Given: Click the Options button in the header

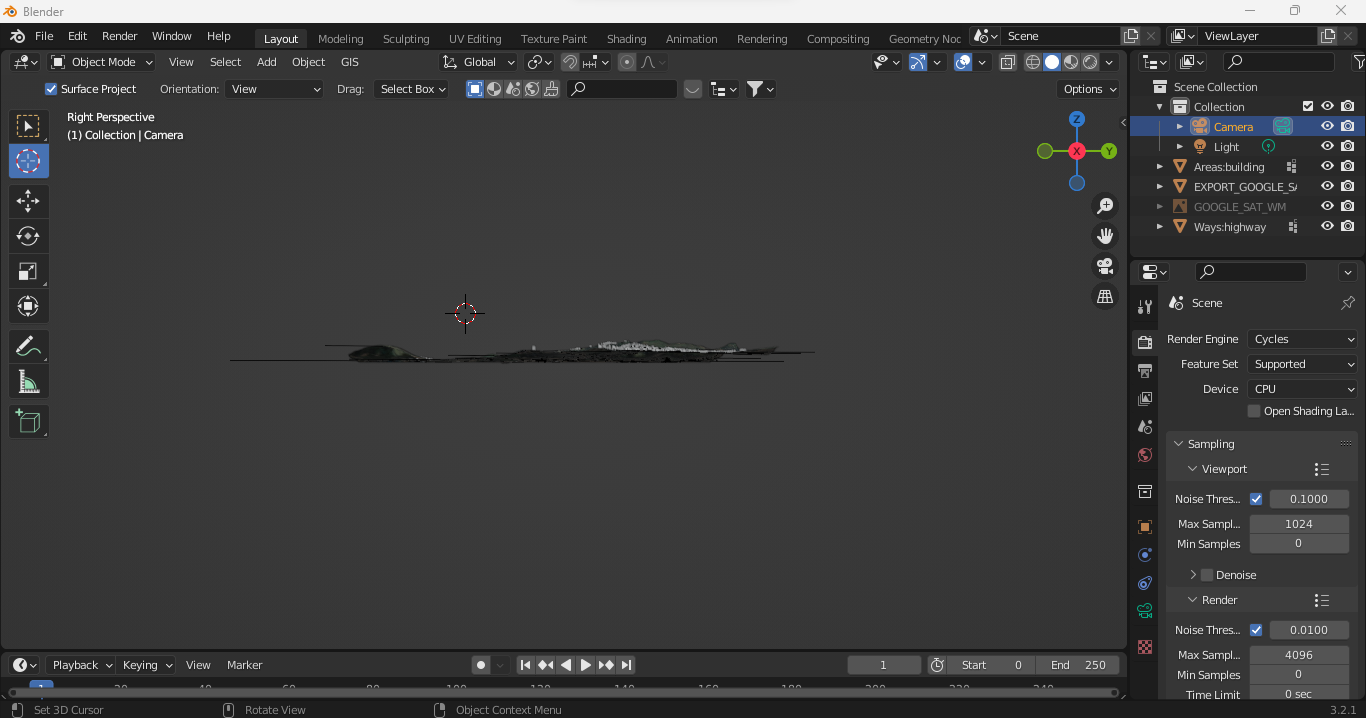Looking at the screenshot, I should 1088,88.
